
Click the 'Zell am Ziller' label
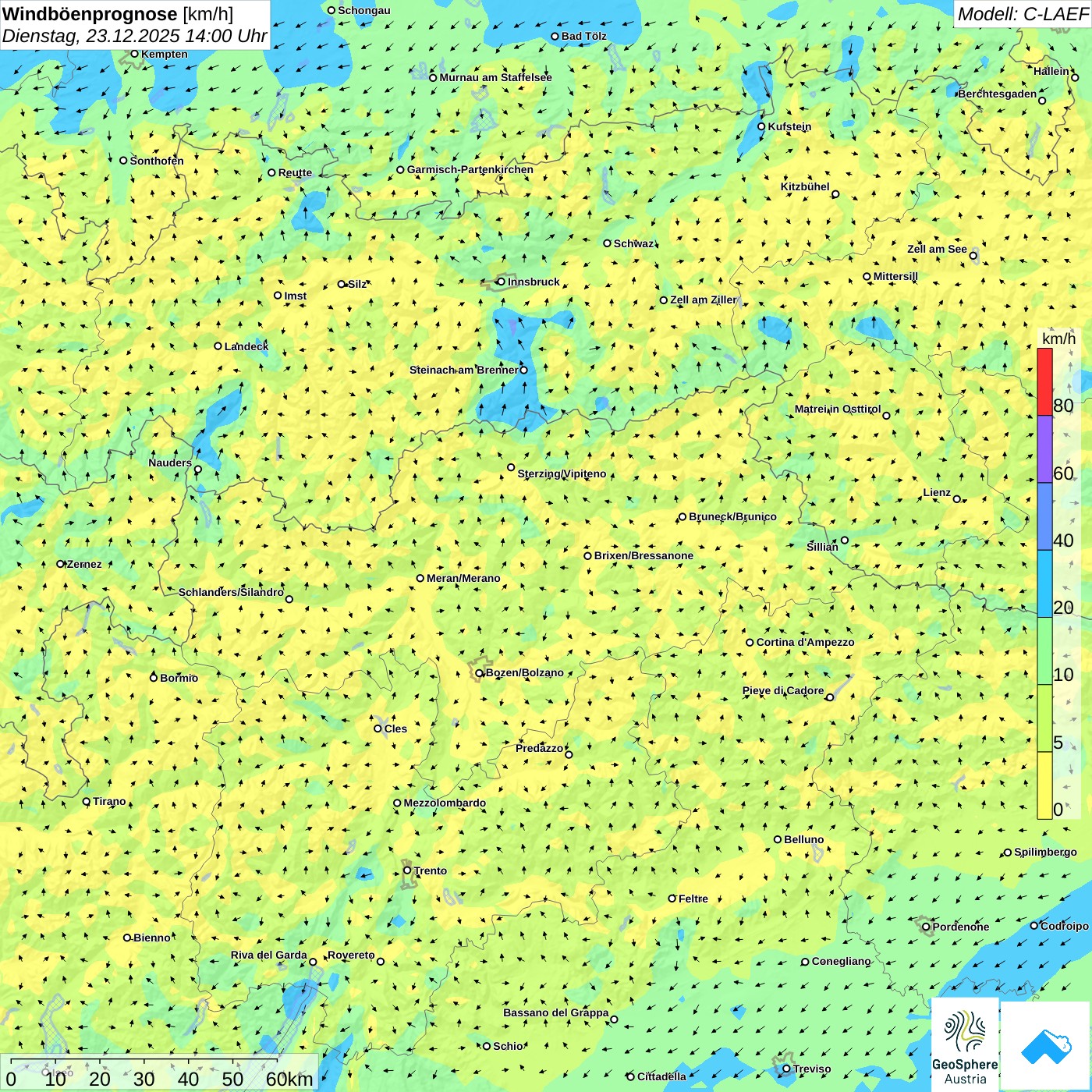click(703, 300)
